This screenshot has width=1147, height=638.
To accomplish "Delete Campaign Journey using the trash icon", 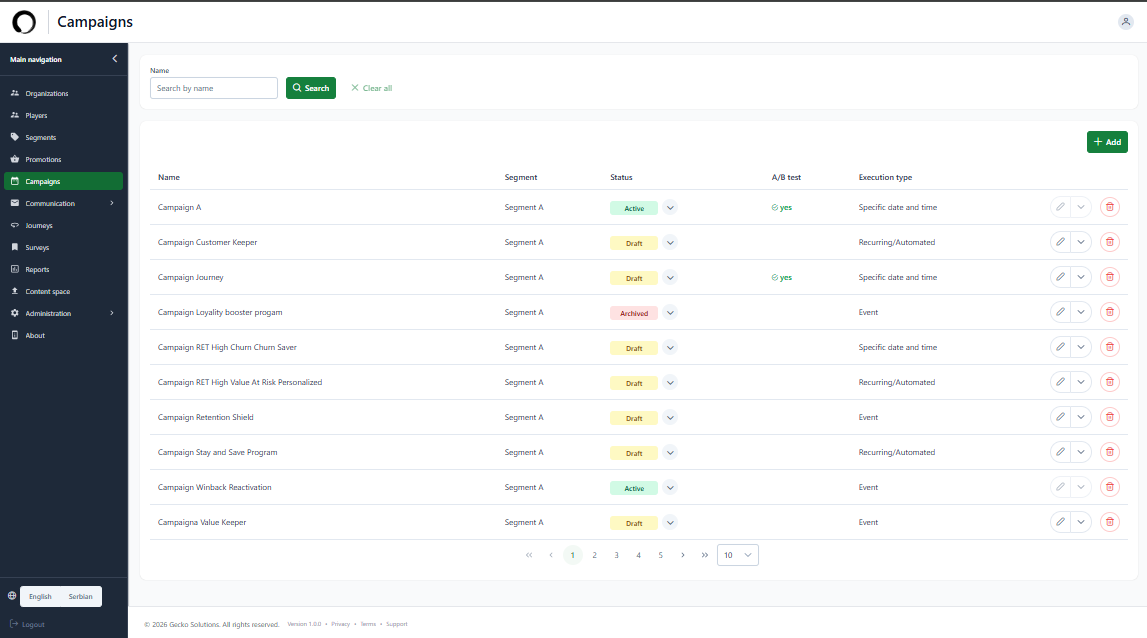I will [x=1109, y=277].
